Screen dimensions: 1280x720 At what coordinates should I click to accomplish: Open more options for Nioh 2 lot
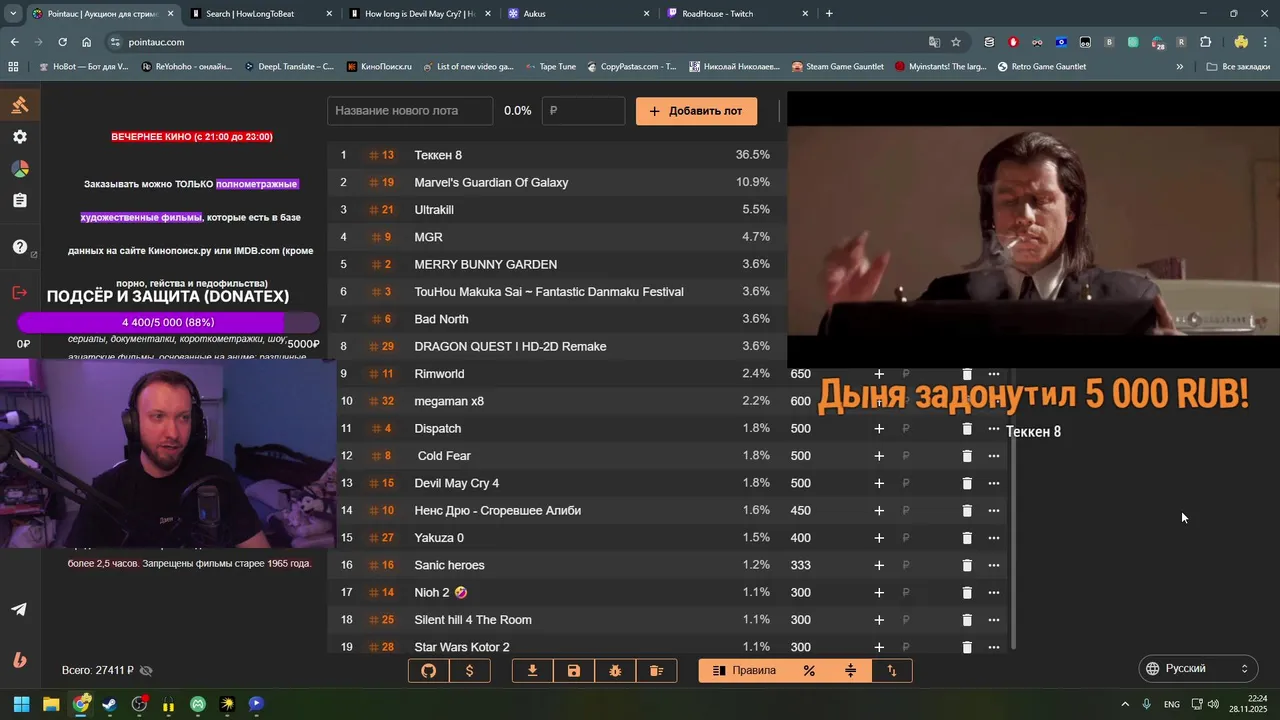[994, 593]
